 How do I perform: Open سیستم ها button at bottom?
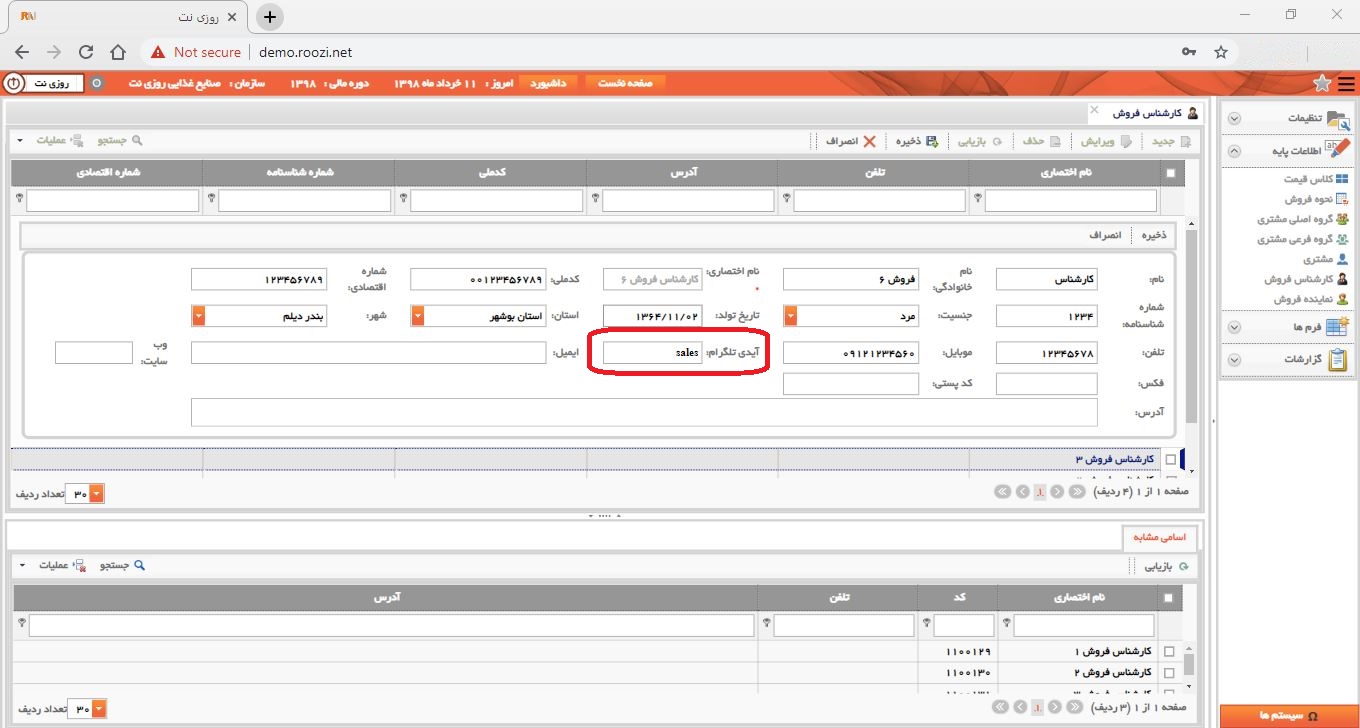pos(1289,716)
